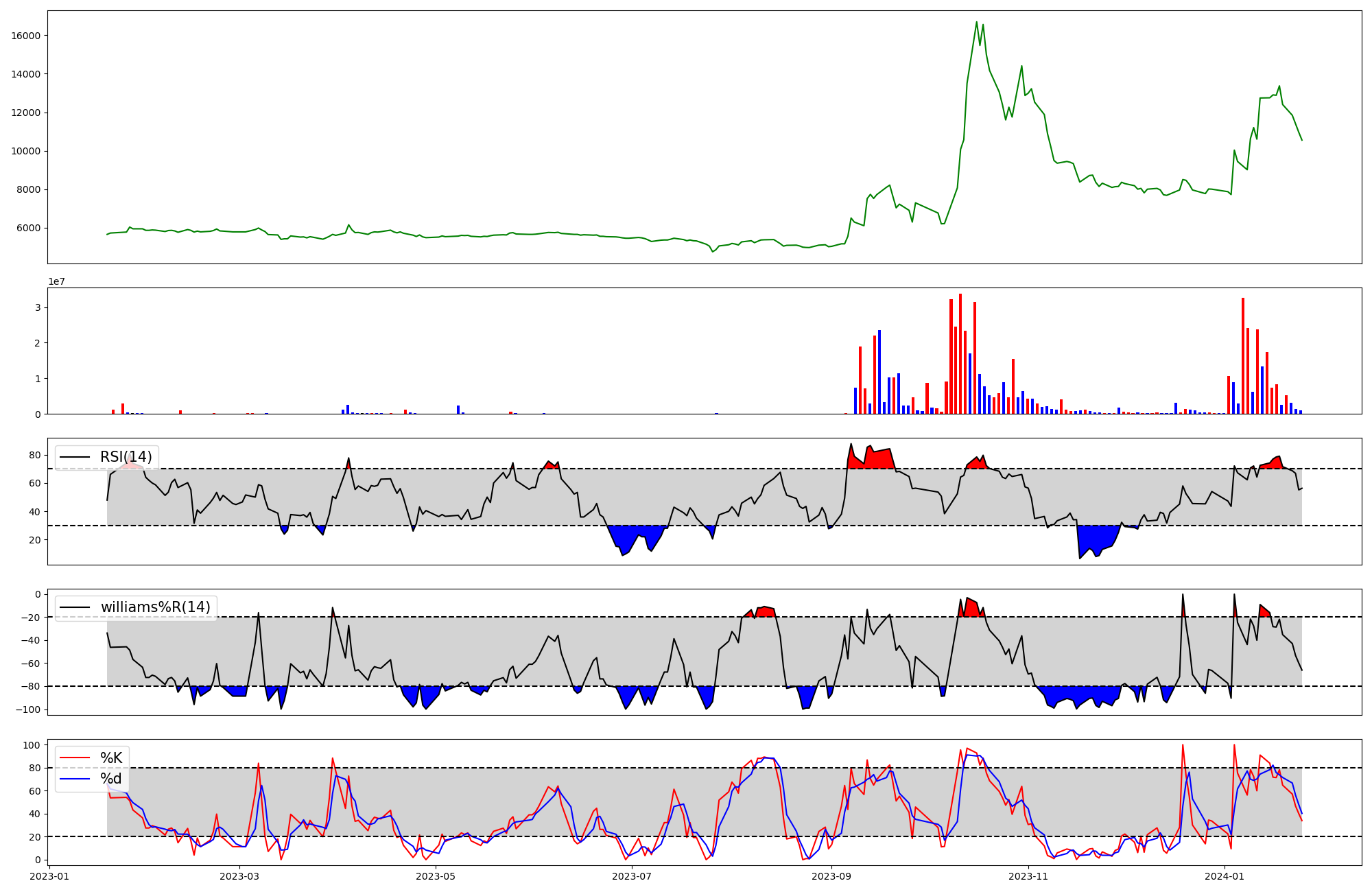The image size is (1372, 892).
Task: Click the tallest blue volume bar in September
Action: coord(879,372)
